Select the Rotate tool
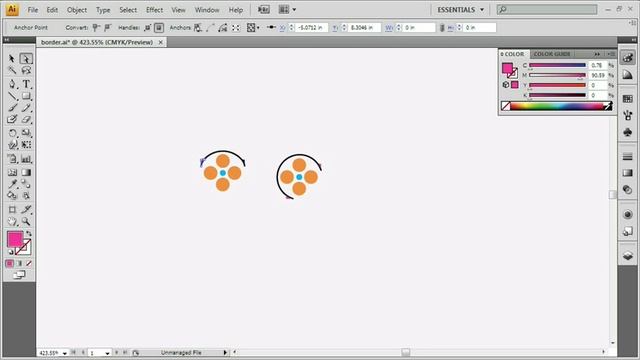Image resolution: width=640 pixels, height=360 pixels. (x=12, y=133)
